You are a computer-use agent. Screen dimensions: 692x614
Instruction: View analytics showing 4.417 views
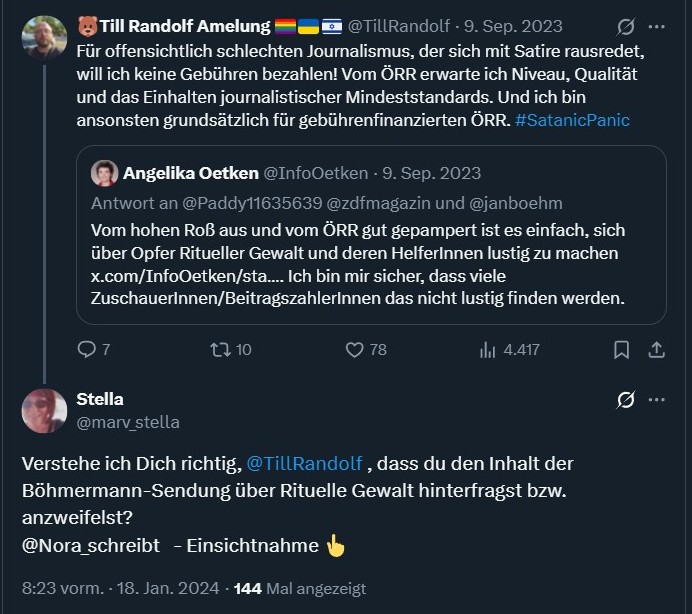point(489,349)
